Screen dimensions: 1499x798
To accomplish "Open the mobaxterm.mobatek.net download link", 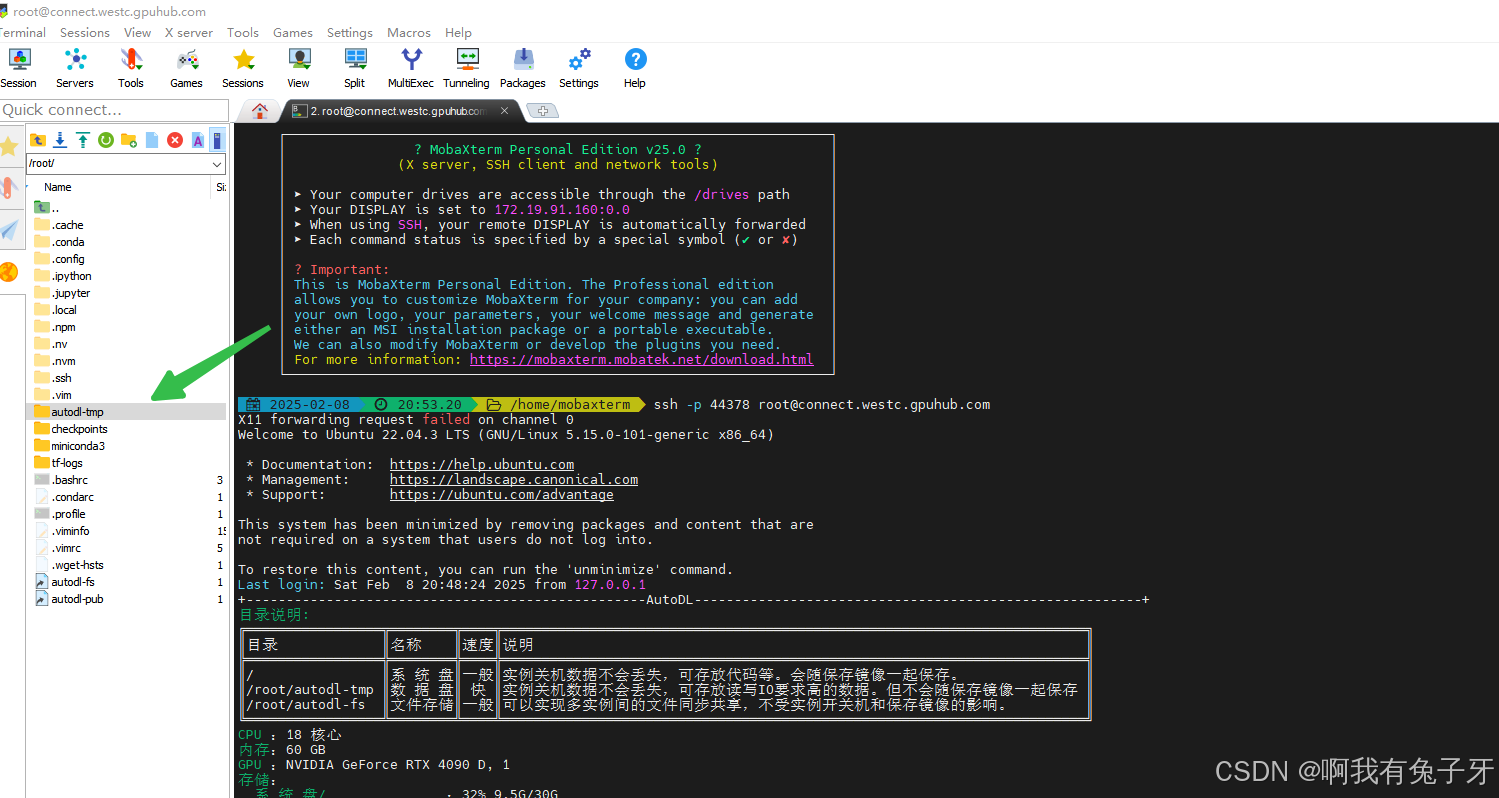I will (641, 359).
